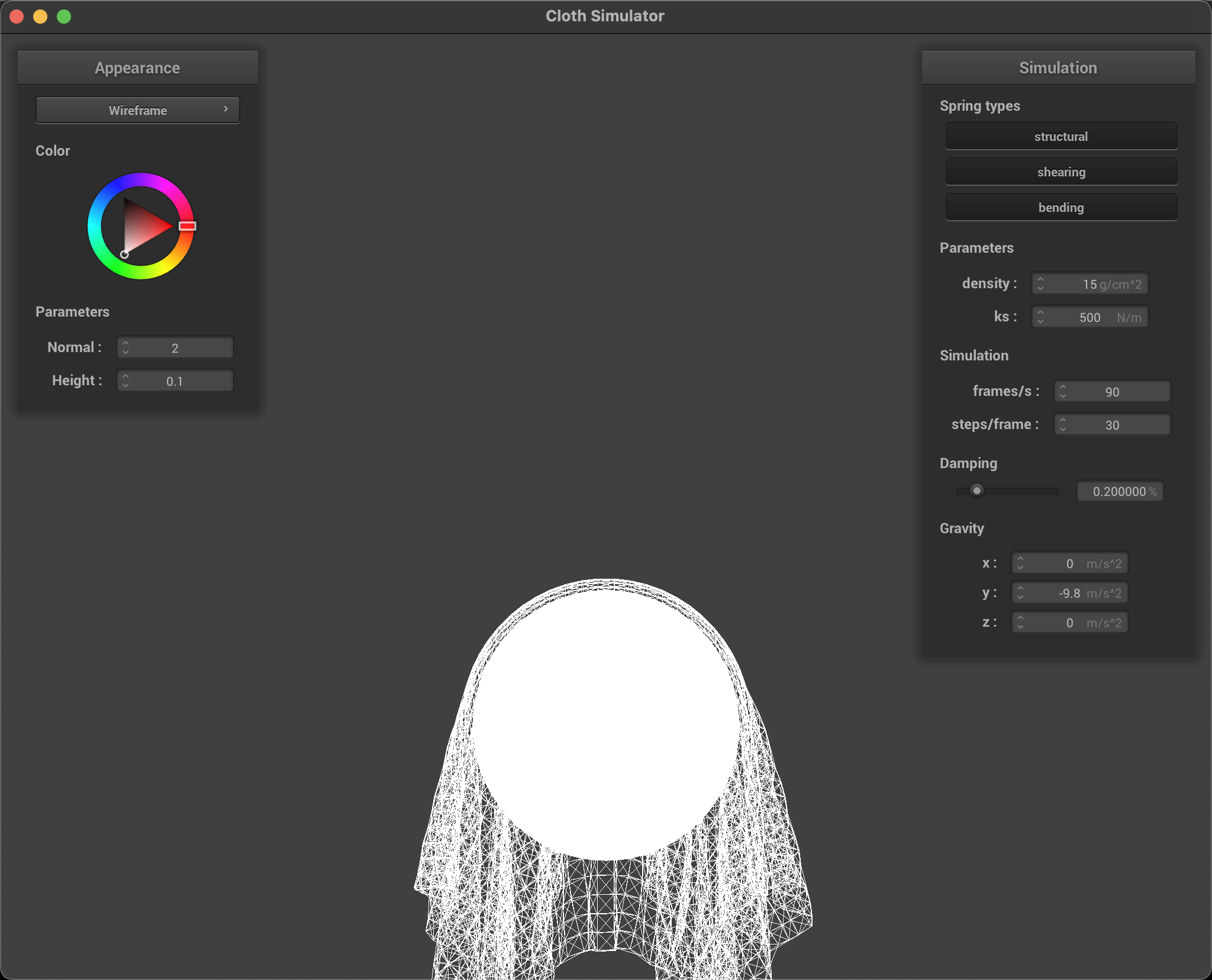
Task: Click the gravity x stepper arrows
Action: 1020,563
